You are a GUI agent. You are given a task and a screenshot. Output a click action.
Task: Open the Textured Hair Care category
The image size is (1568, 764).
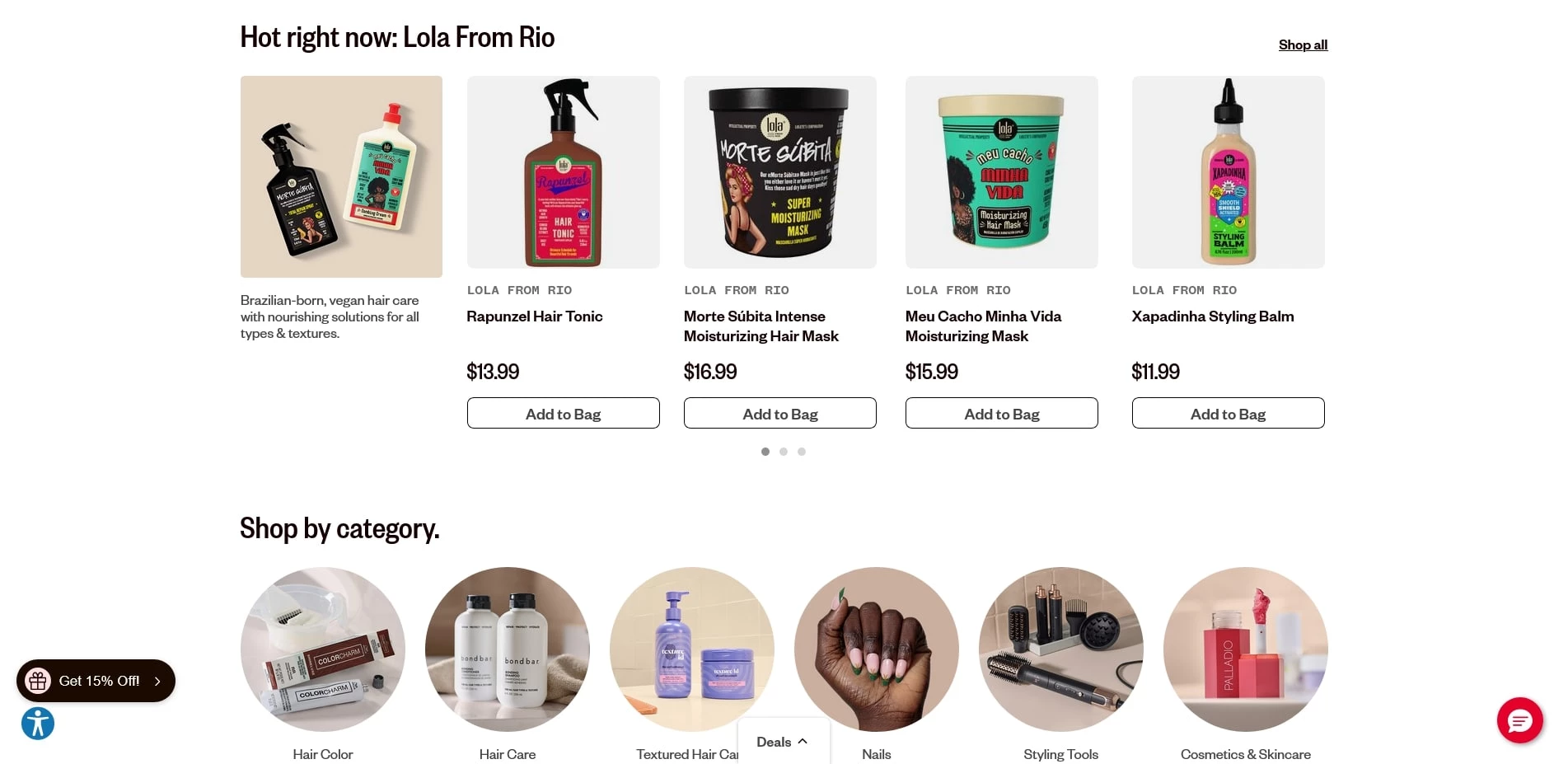pyautogui.click(x=692, y=649)
